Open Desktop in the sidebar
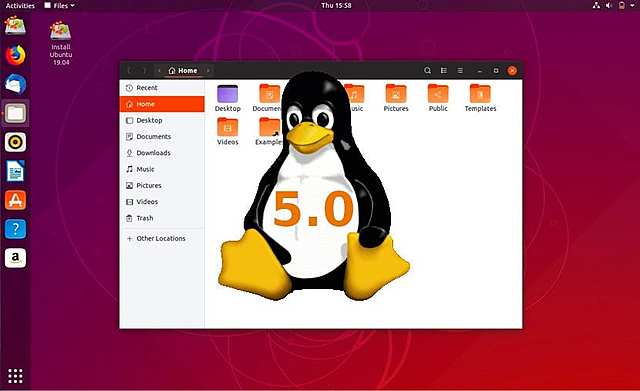This screenshot has width=640, height=391. pos(162,120)
